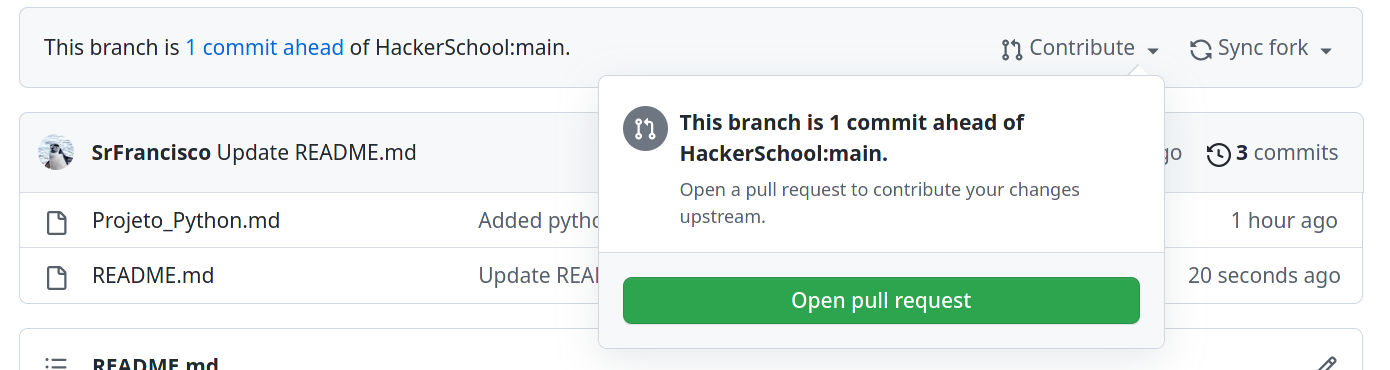Image resolution: width=1390 pixels, height=370 pixels.
Task: Click the README outline list icon
Action: (57, 364)
